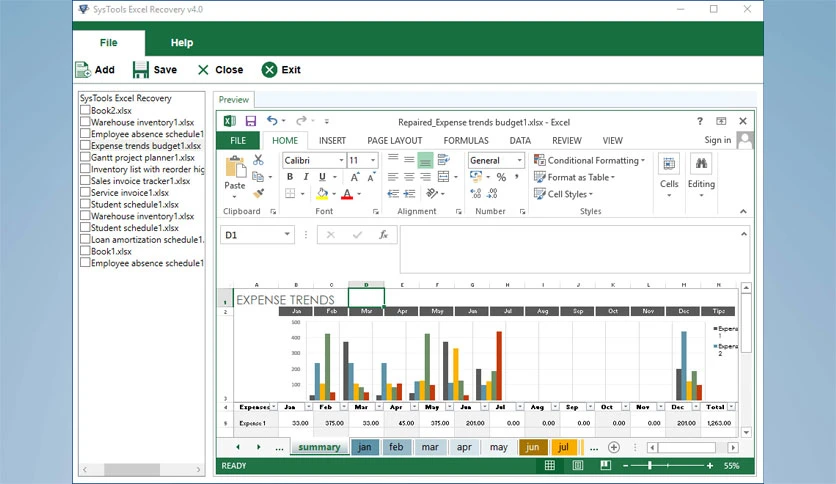Check the Book2.xlsx checkbox
Image resolution: width=836 pixels, height=484 pixels.
click(x=85, y=110)
